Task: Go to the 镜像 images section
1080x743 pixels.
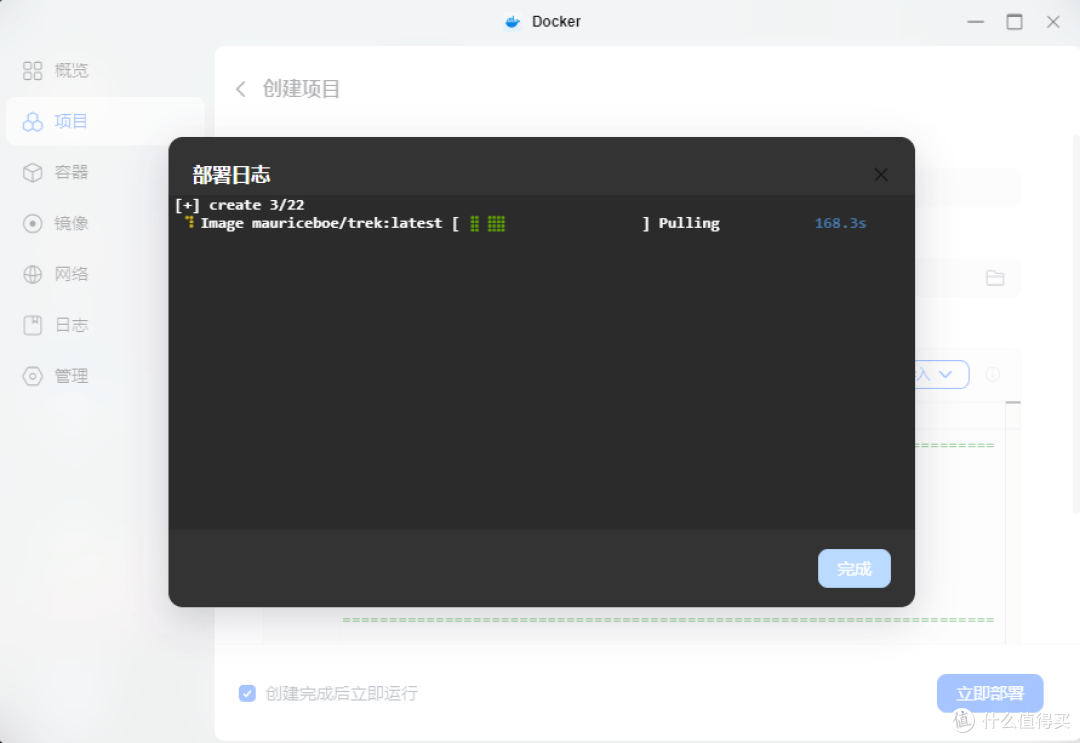Action: [105, 223]
